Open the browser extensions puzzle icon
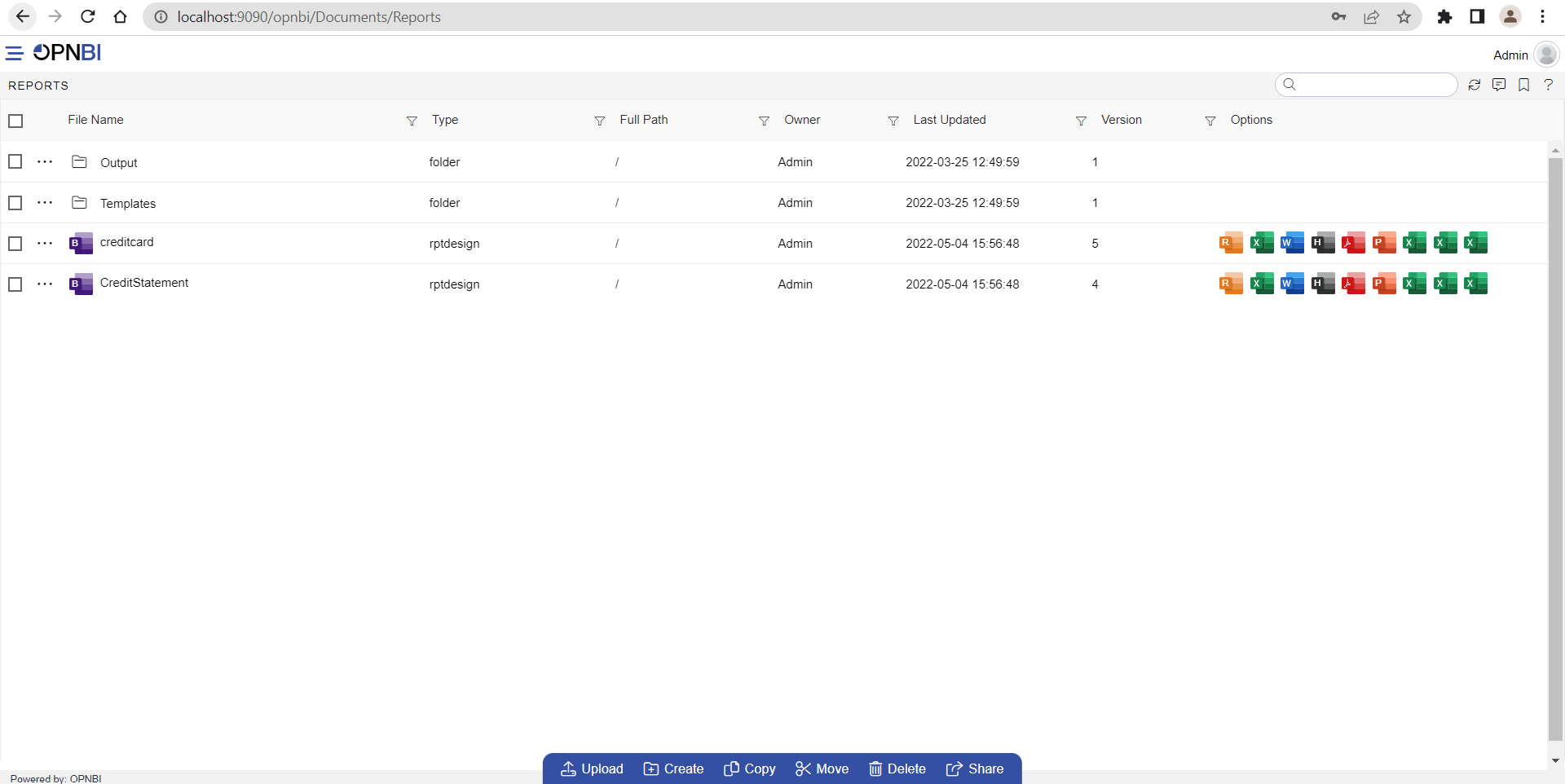The height and width of the screenshot is (784, 1565). 1444,17
